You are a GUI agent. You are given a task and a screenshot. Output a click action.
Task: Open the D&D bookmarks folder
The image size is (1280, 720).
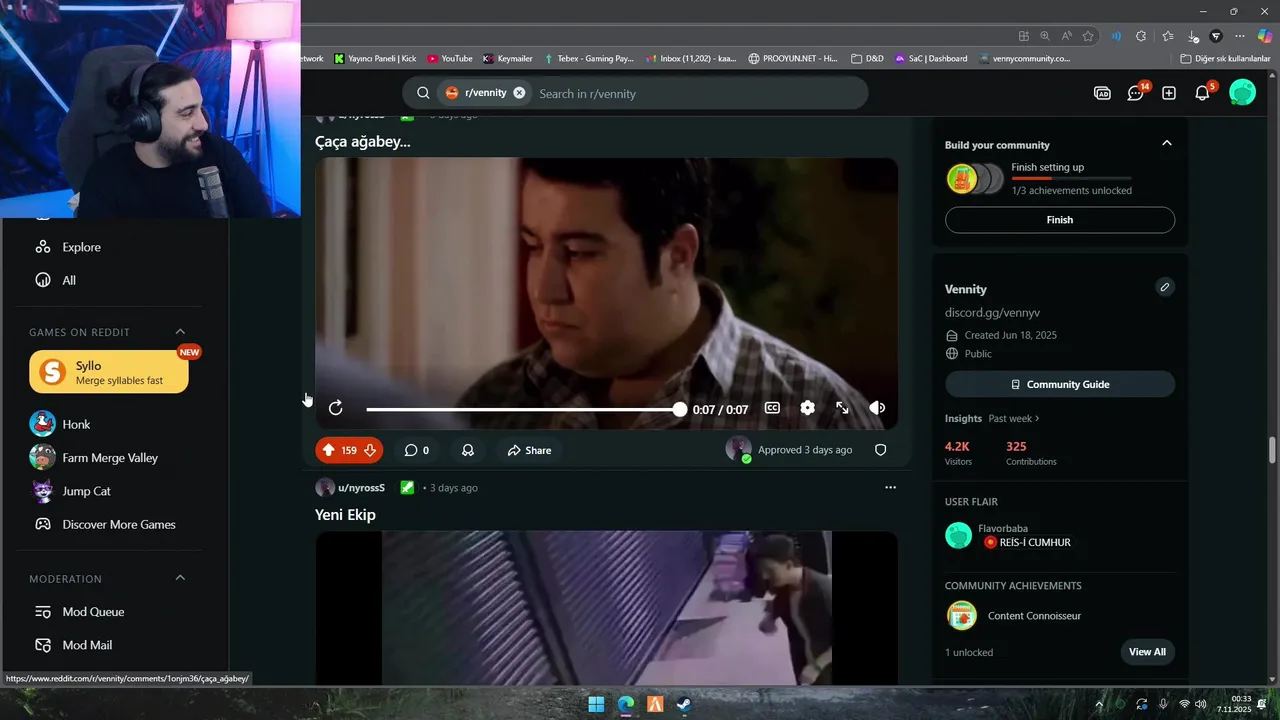(867, 59)
